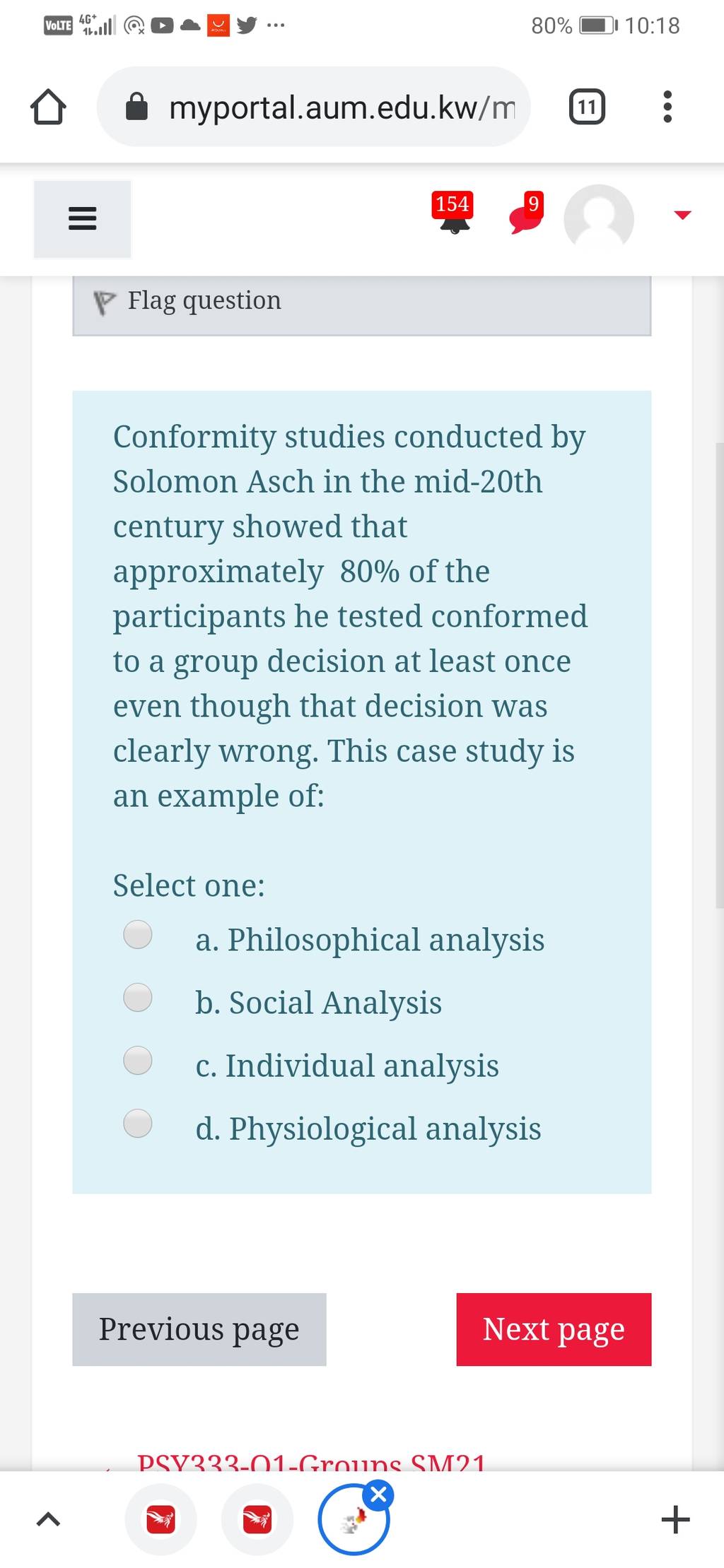Expand the bottom toolbar chevron
This screenshot has width=724, height=1568.
click(x=48, y=1519)
